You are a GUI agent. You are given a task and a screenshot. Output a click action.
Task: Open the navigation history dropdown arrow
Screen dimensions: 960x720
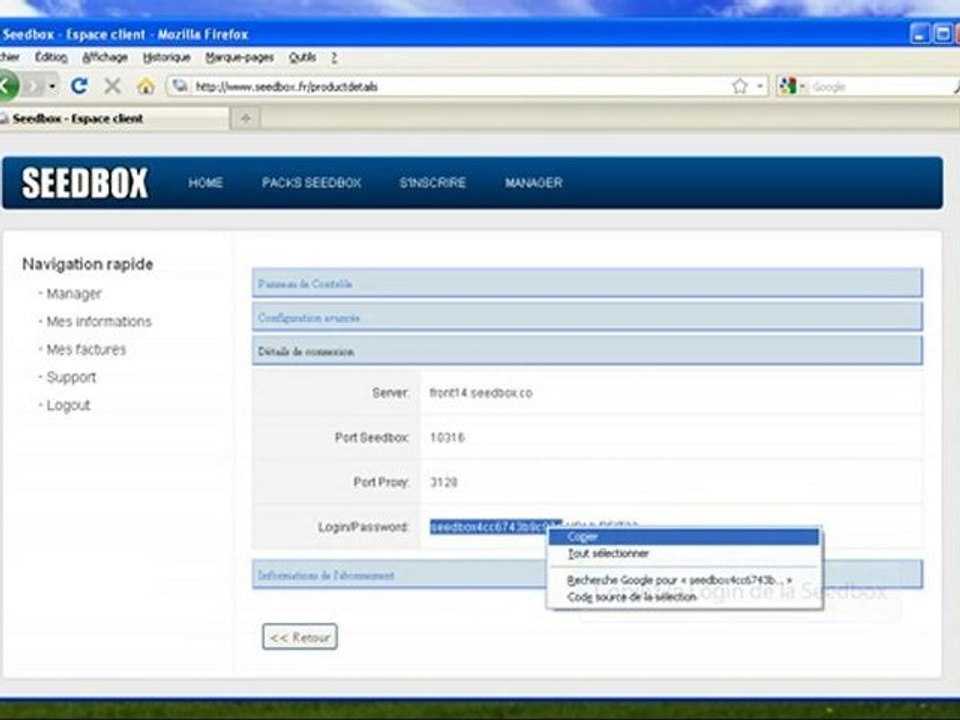53,86
